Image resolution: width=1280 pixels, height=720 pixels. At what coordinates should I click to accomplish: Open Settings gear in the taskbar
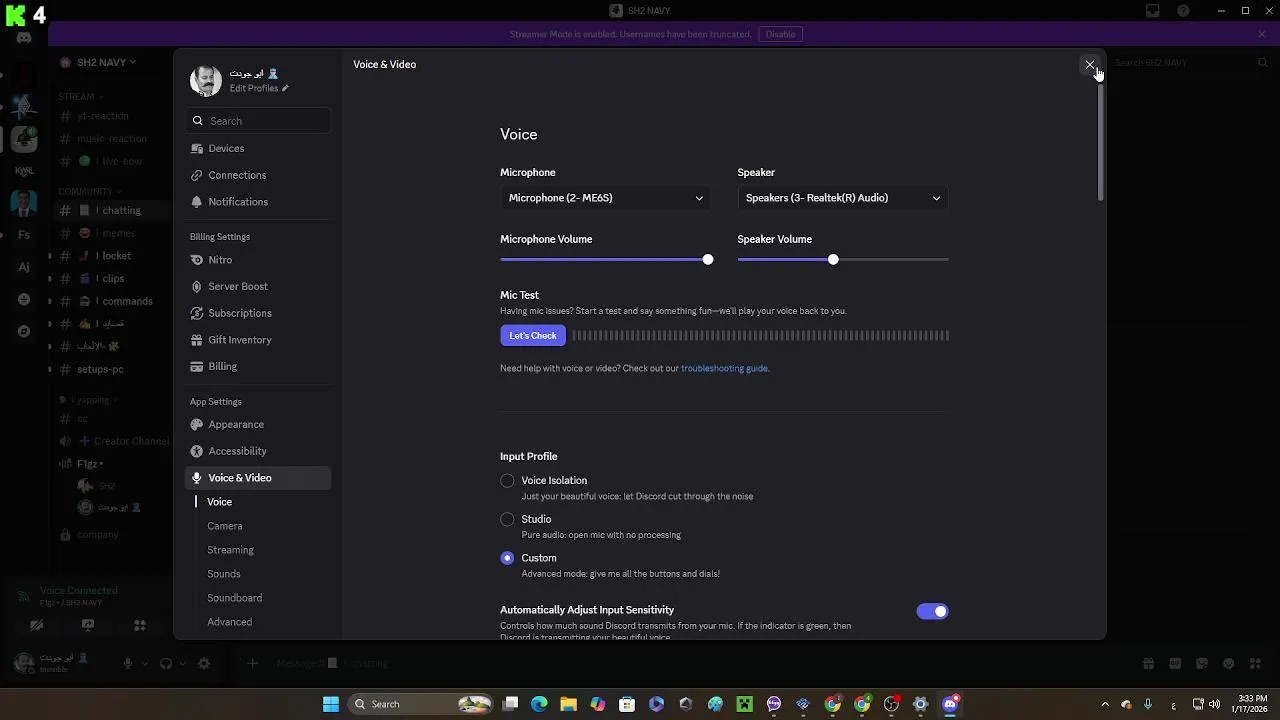tap(921, 704)
